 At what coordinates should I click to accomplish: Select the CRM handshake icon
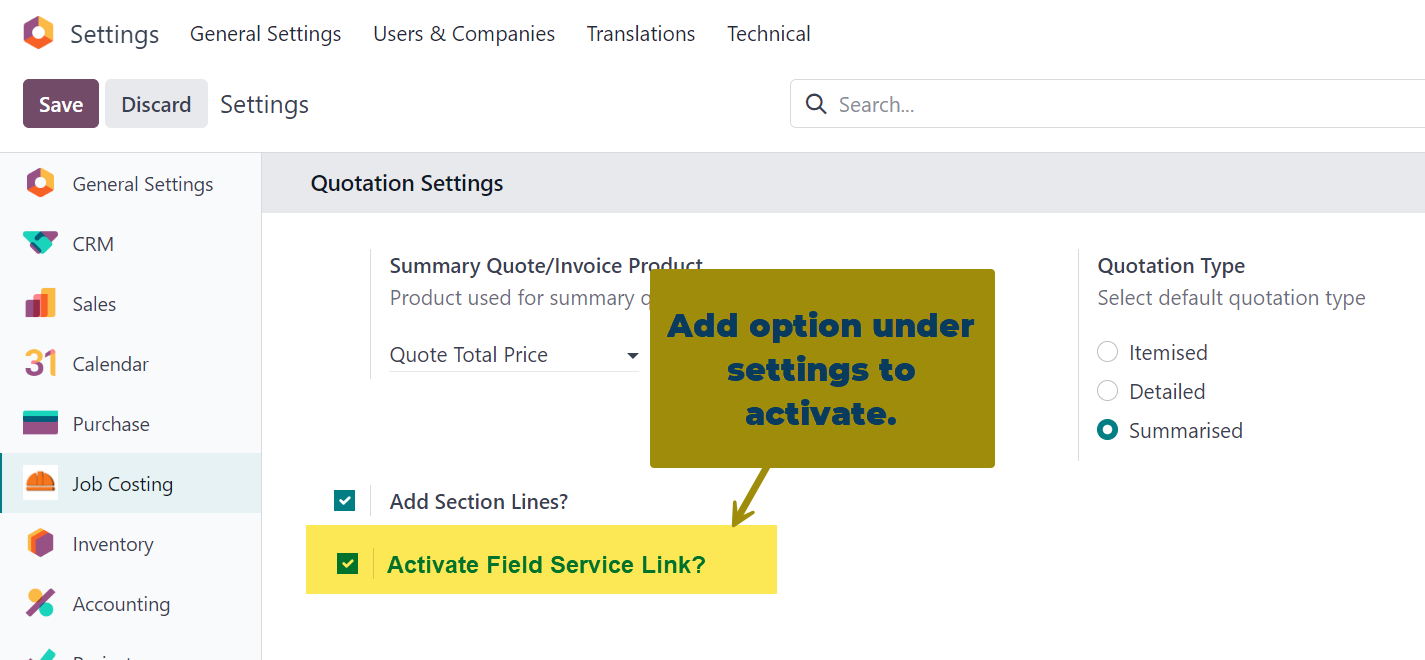[x=40, y=243]
